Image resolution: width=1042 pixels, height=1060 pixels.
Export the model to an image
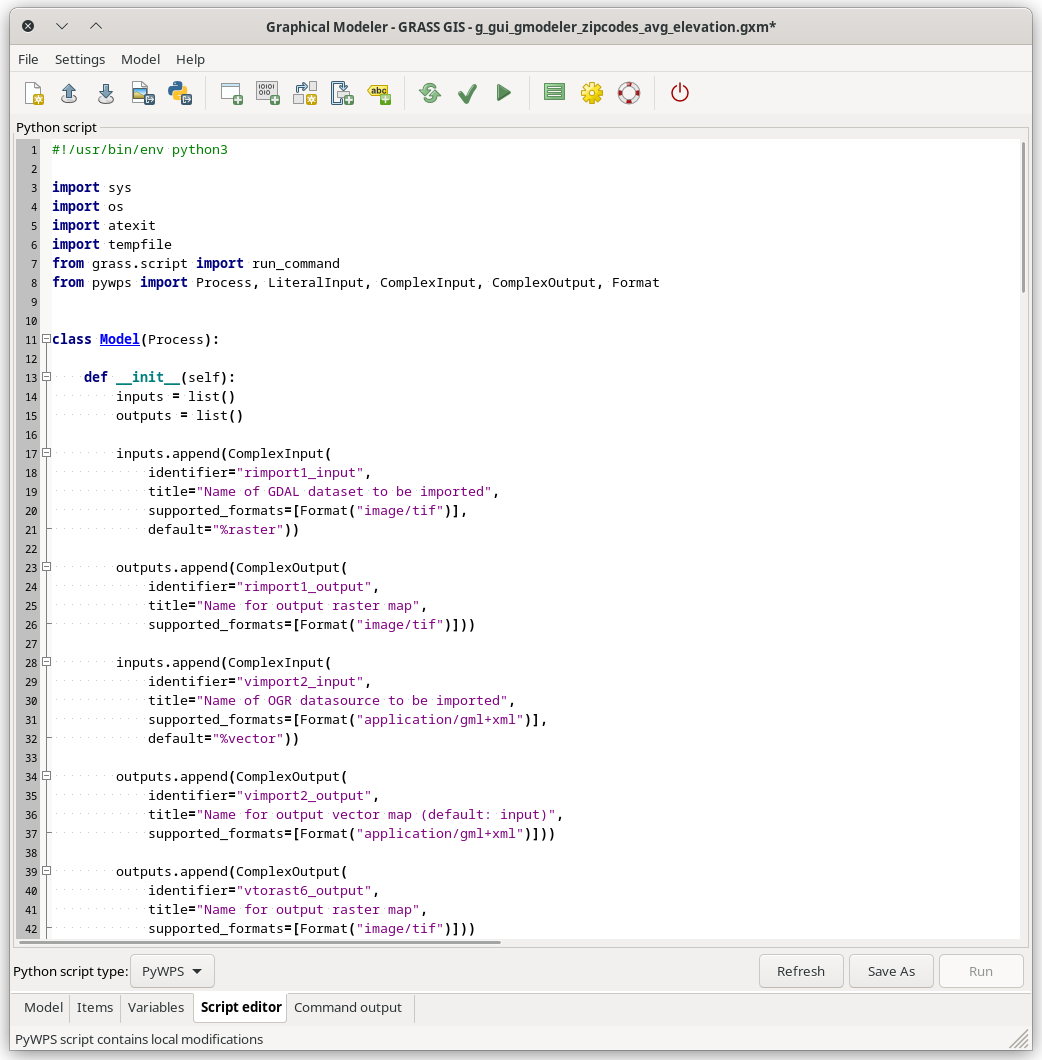[142, 93]
